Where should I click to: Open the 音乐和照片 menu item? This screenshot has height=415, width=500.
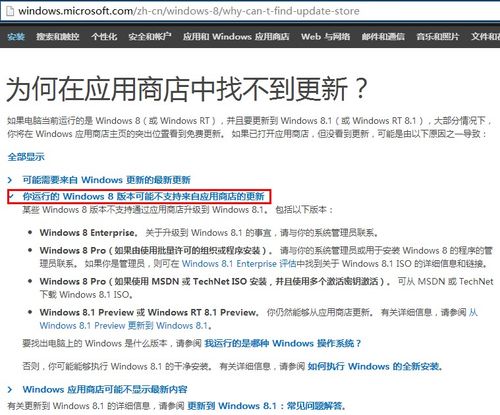[x=438, y=36]
